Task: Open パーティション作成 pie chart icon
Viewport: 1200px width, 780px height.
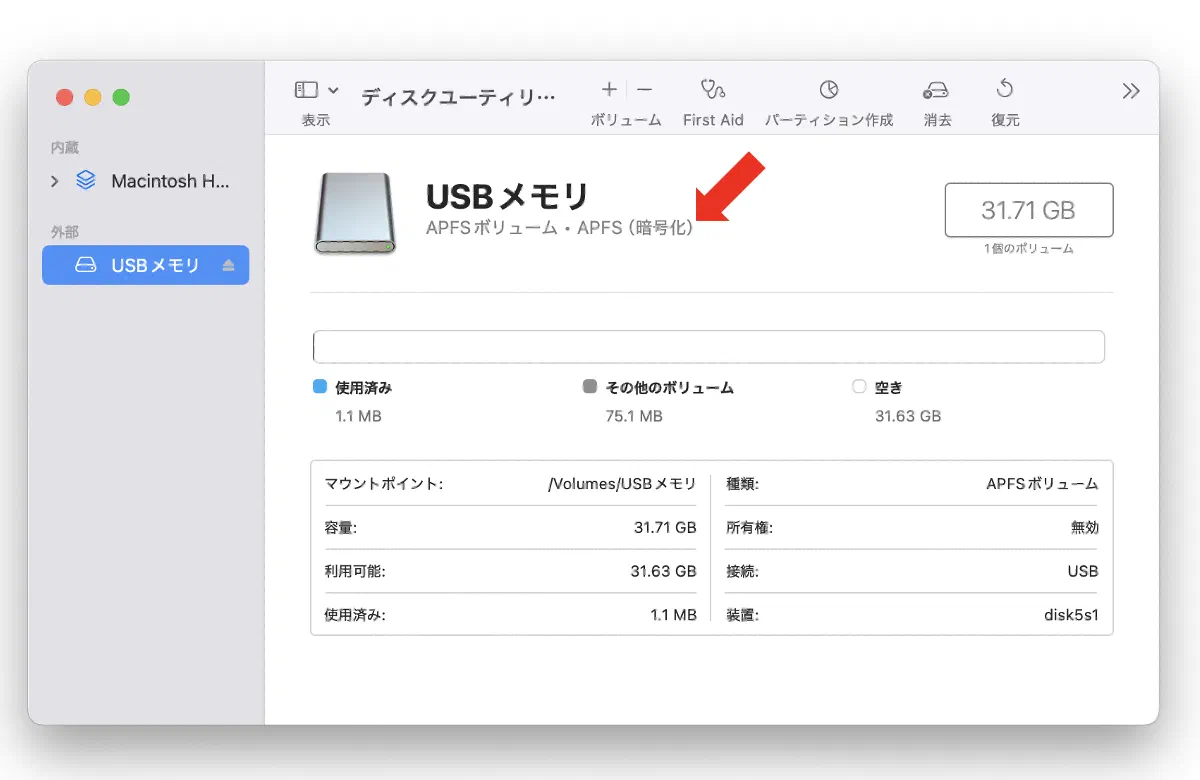Action: (x=829, y=90)
